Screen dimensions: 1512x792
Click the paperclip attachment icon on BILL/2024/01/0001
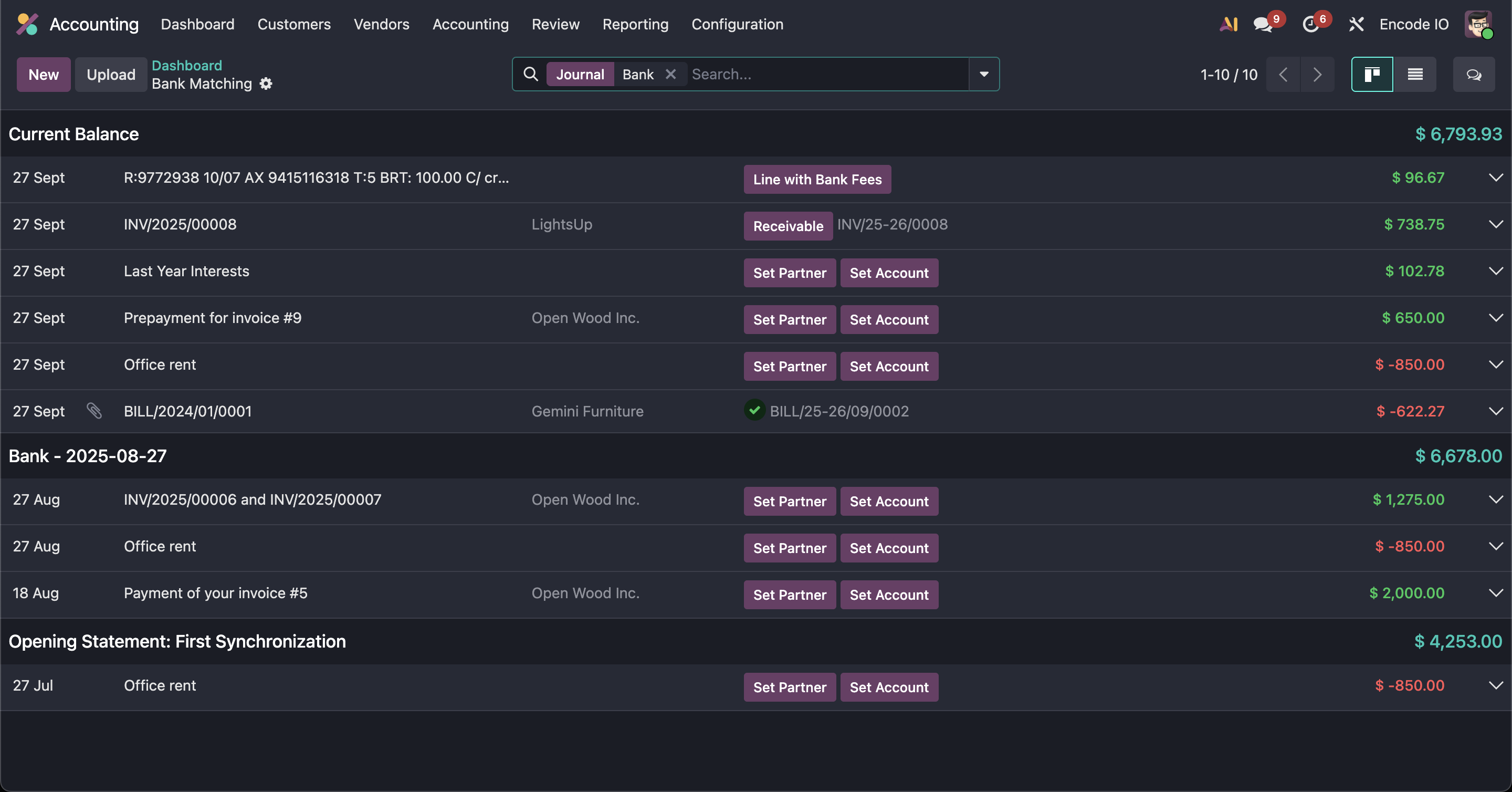(94, 410)
